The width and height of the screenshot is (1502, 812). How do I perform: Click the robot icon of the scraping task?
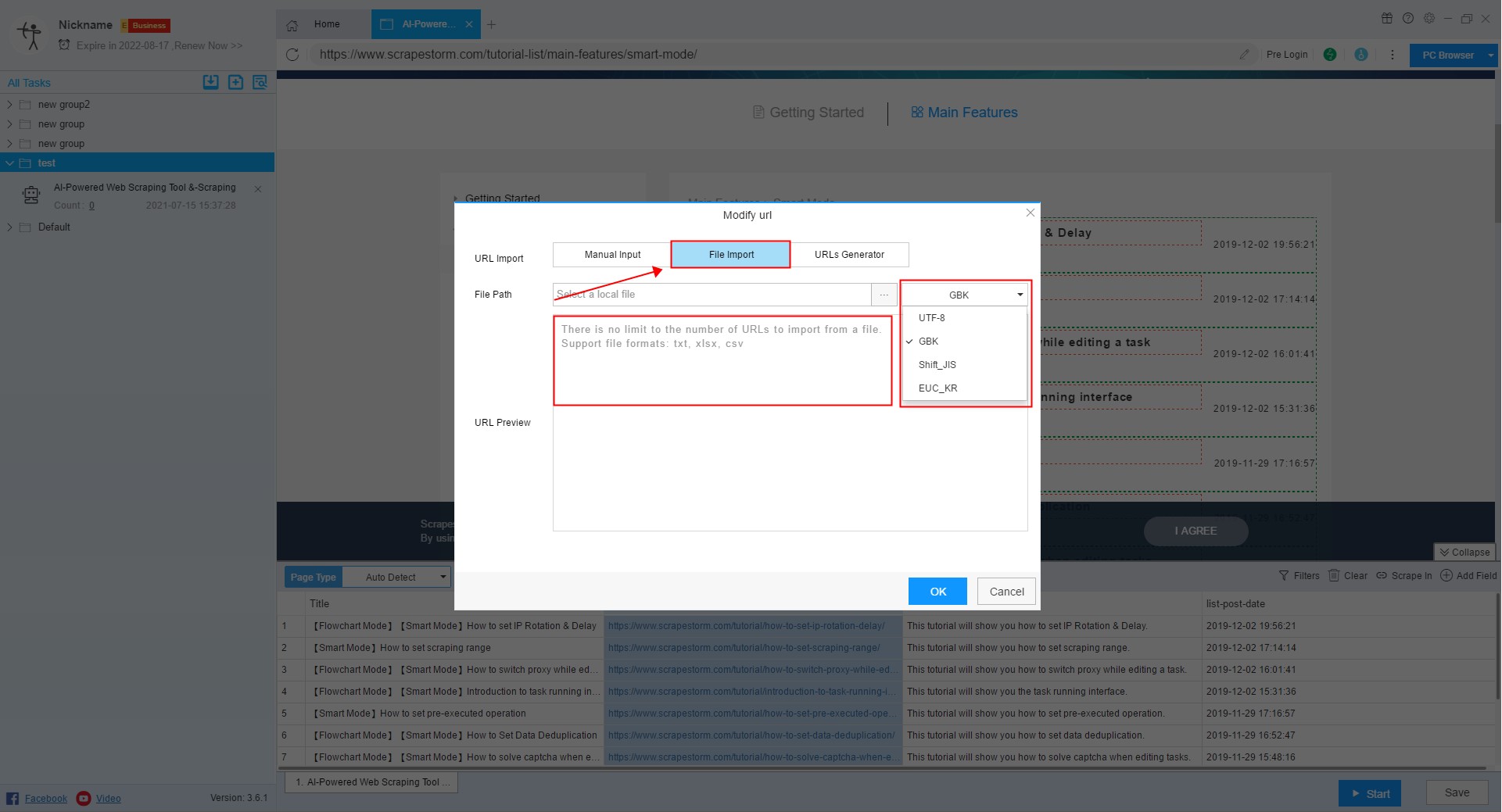pos(31,195)
